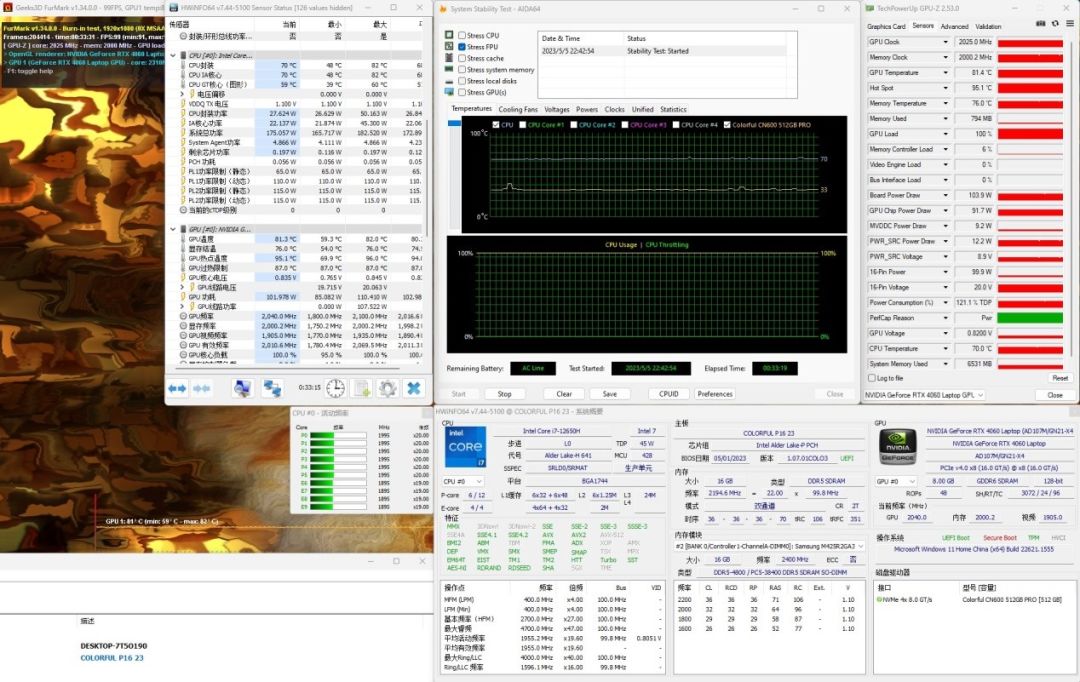Open GPU Clock sensor dropdown arrow
This screenshot has width=1080, height=682.
coord(945,42)
